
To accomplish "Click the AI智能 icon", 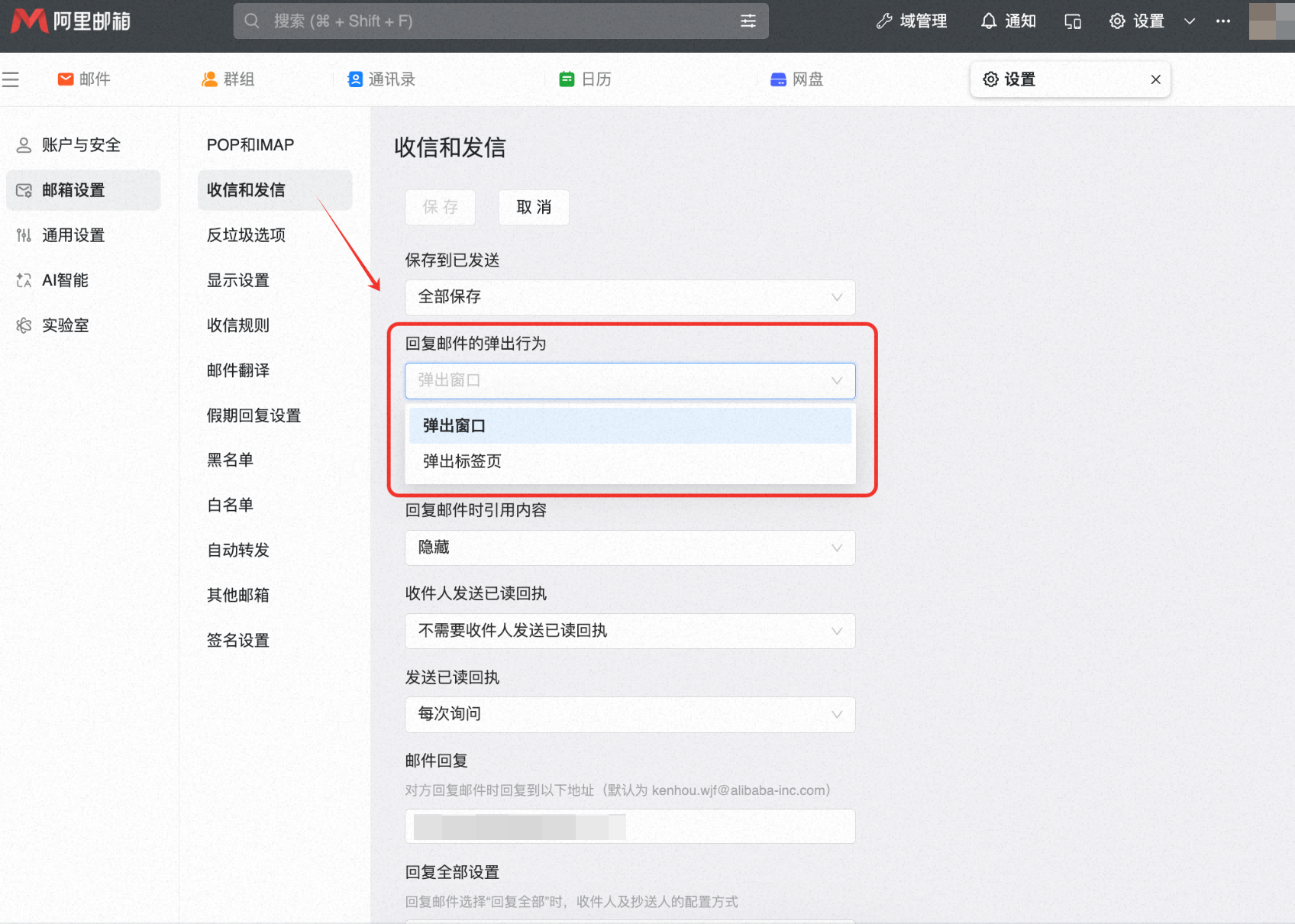I will tap(24, 279).
